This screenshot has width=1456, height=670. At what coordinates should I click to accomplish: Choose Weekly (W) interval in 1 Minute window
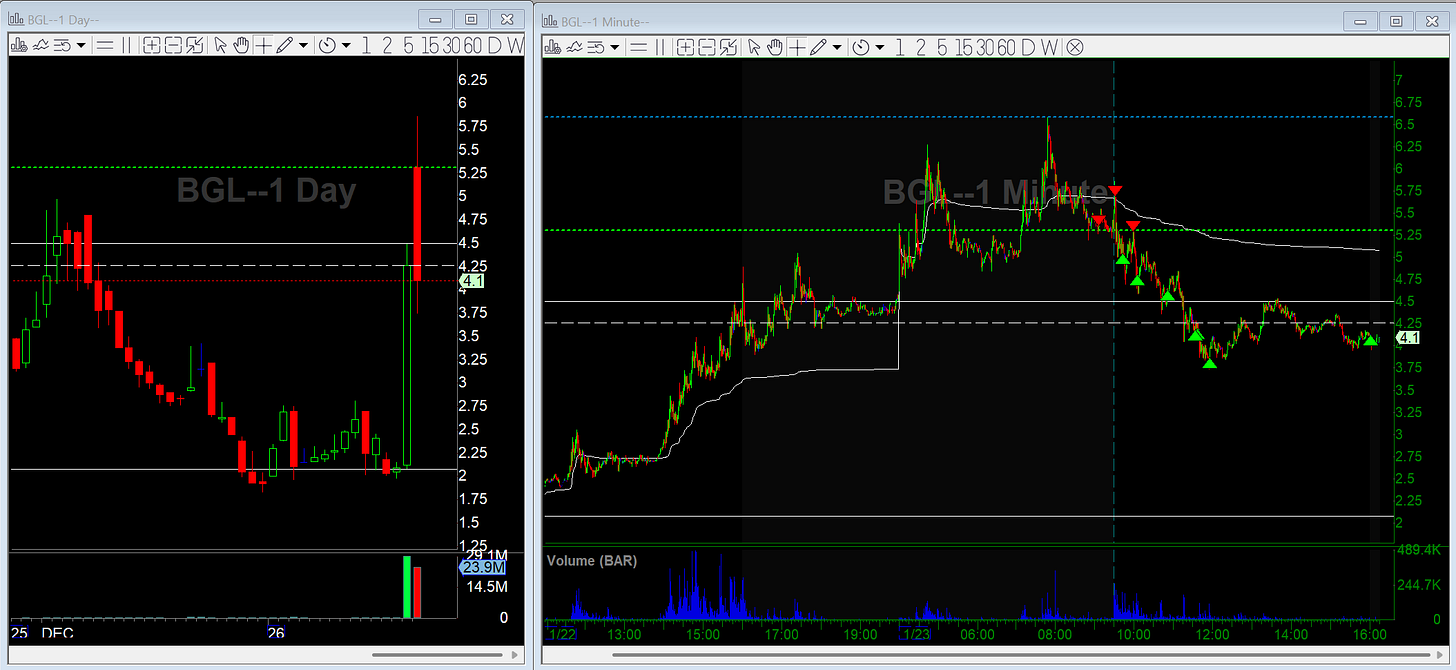[1050, 46]
